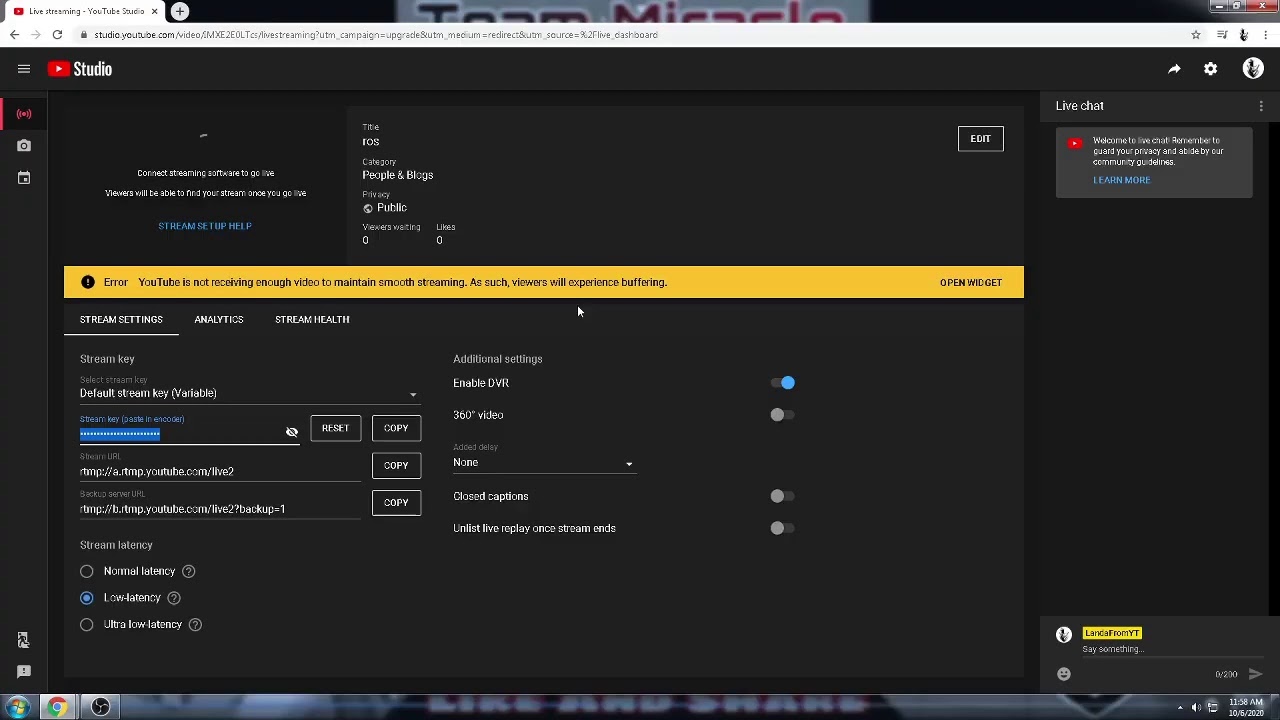Click the share arrow icon in header
This screenshot has width=1280, height=720.
tap(1174, 69)
